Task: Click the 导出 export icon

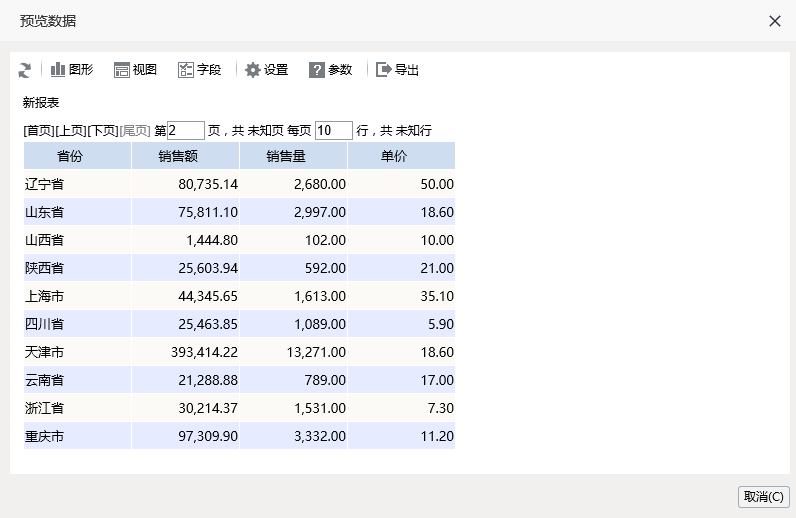Action: [x=384, y=70]
